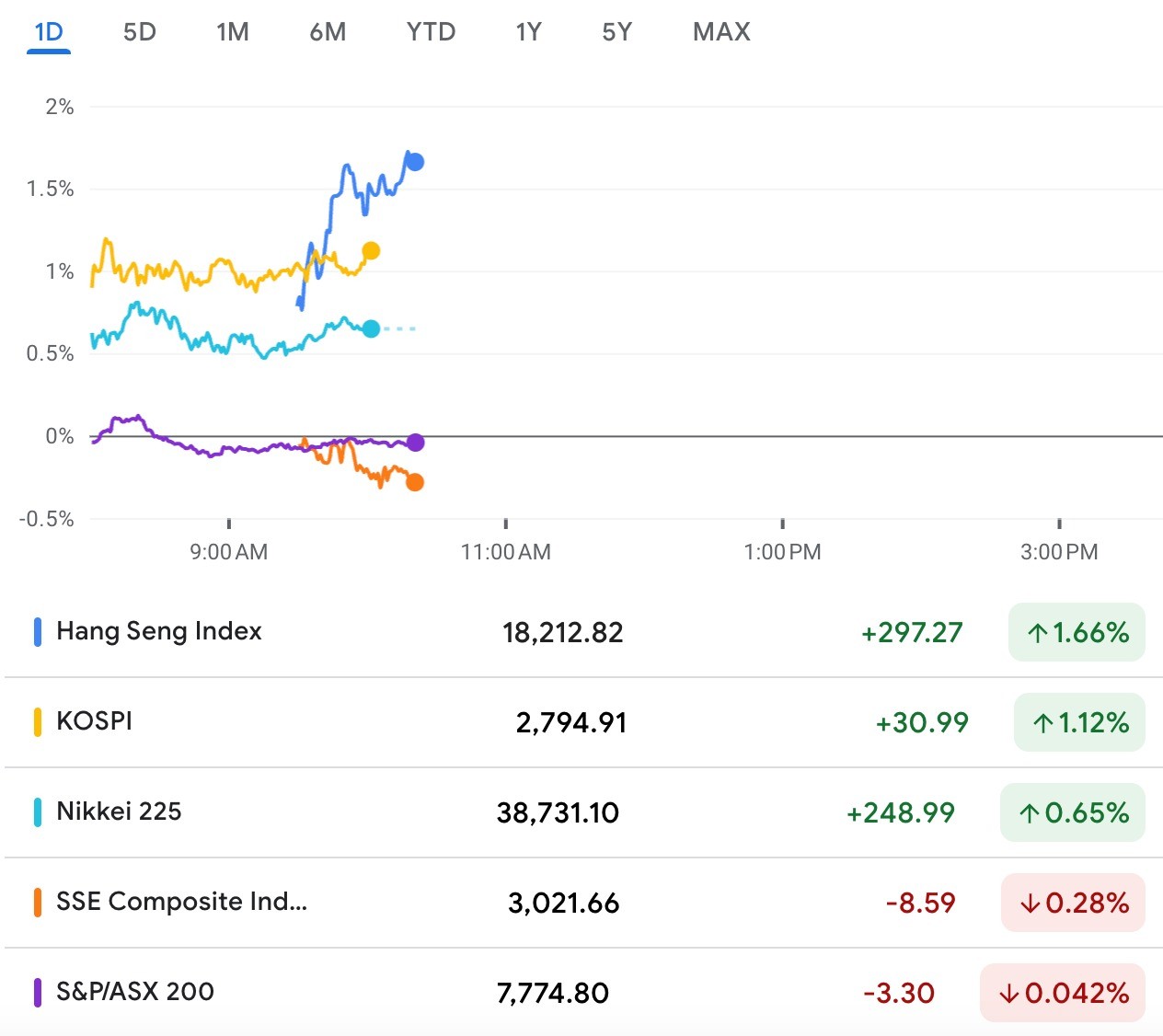Click the Nikkei price 38,731.10
The height and width of the screenshot is (1036, 1163).
(558, 813)
